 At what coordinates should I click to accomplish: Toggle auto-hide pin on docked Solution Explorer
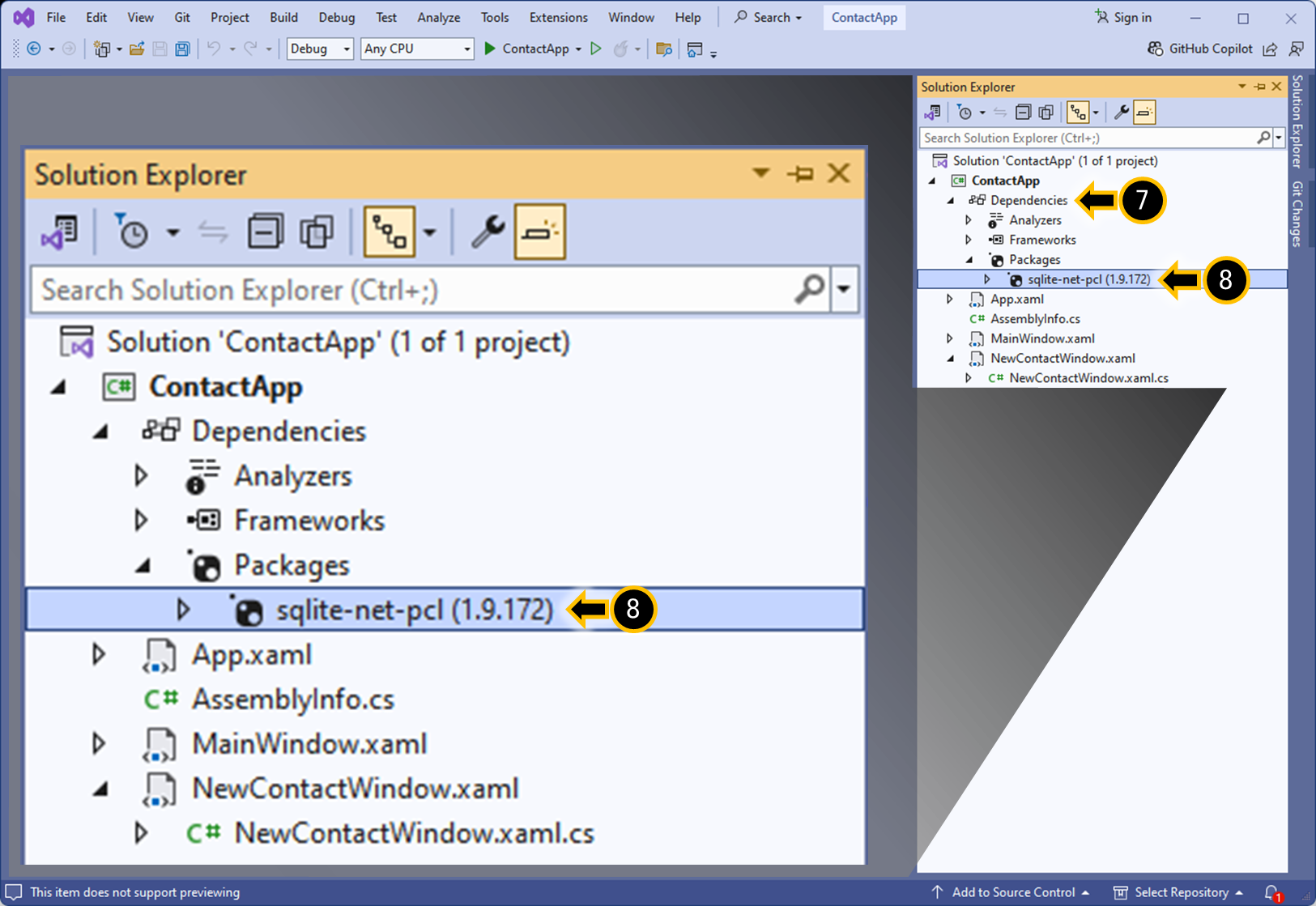point(1260,87)
